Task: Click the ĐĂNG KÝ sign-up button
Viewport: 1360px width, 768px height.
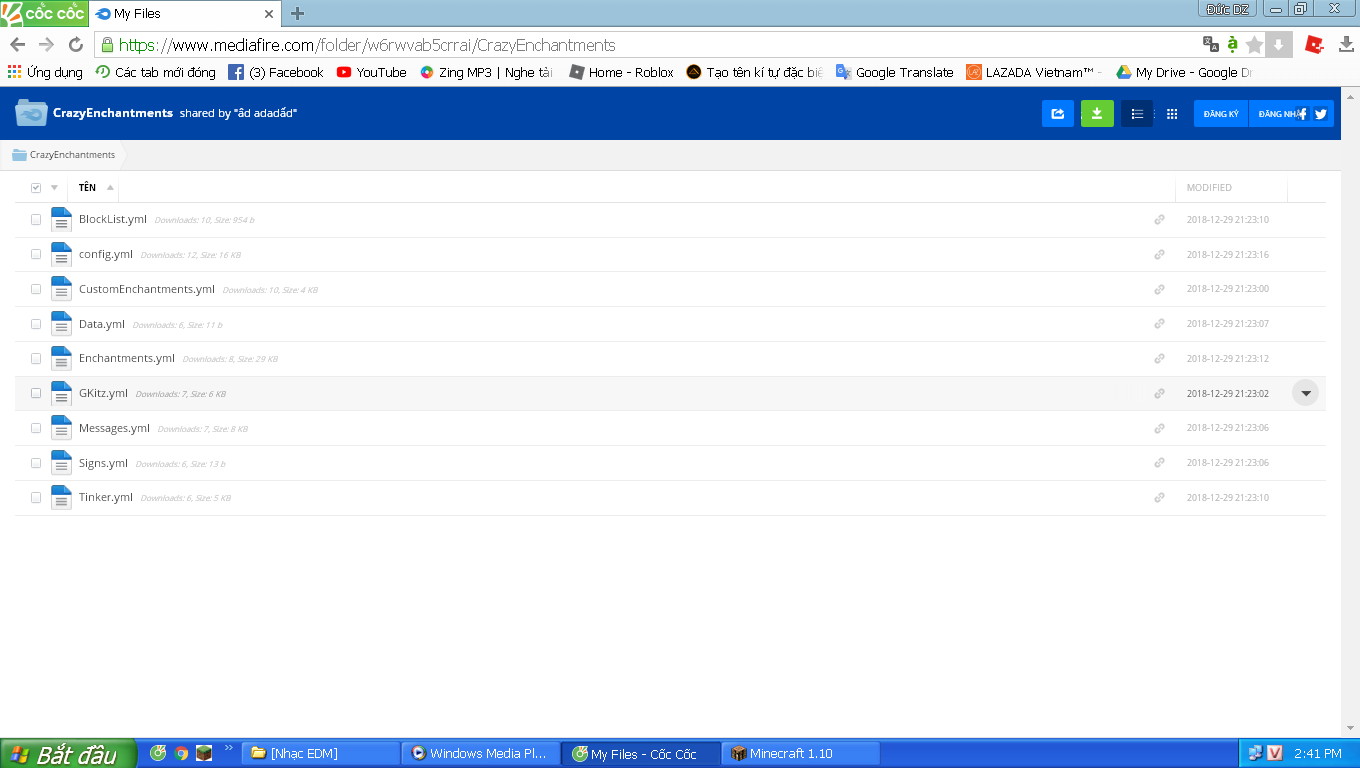Action: click(1221, 114)
